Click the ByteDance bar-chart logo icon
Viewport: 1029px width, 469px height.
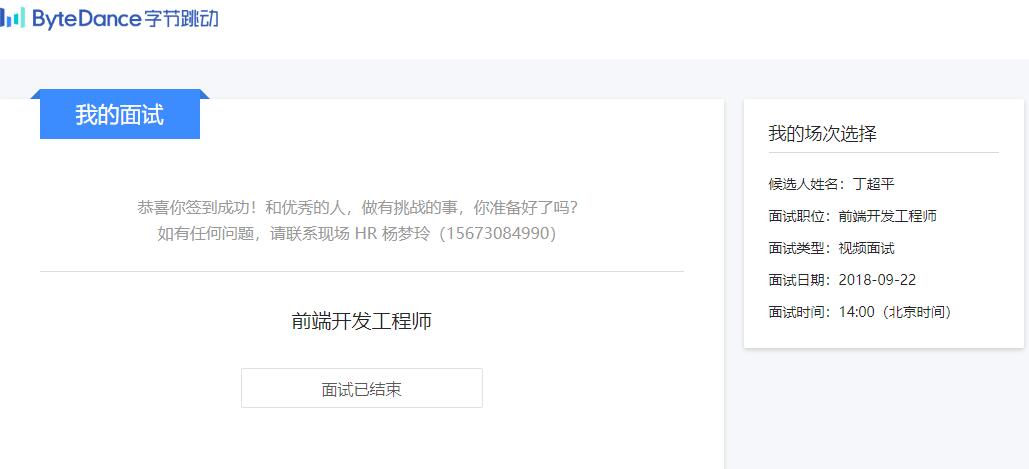tap(12, 18)
